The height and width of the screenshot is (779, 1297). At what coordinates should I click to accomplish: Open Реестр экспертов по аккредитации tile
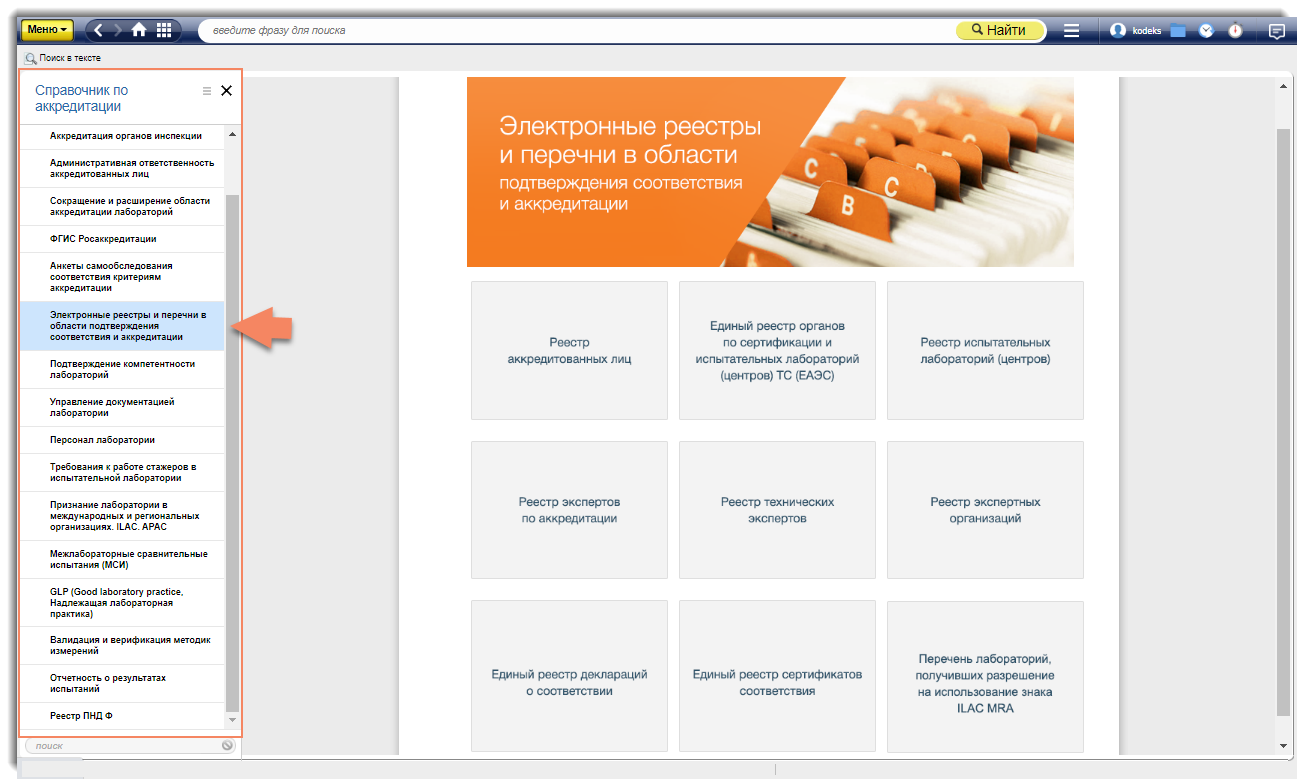pyautogui.click(x=569, y=510)
